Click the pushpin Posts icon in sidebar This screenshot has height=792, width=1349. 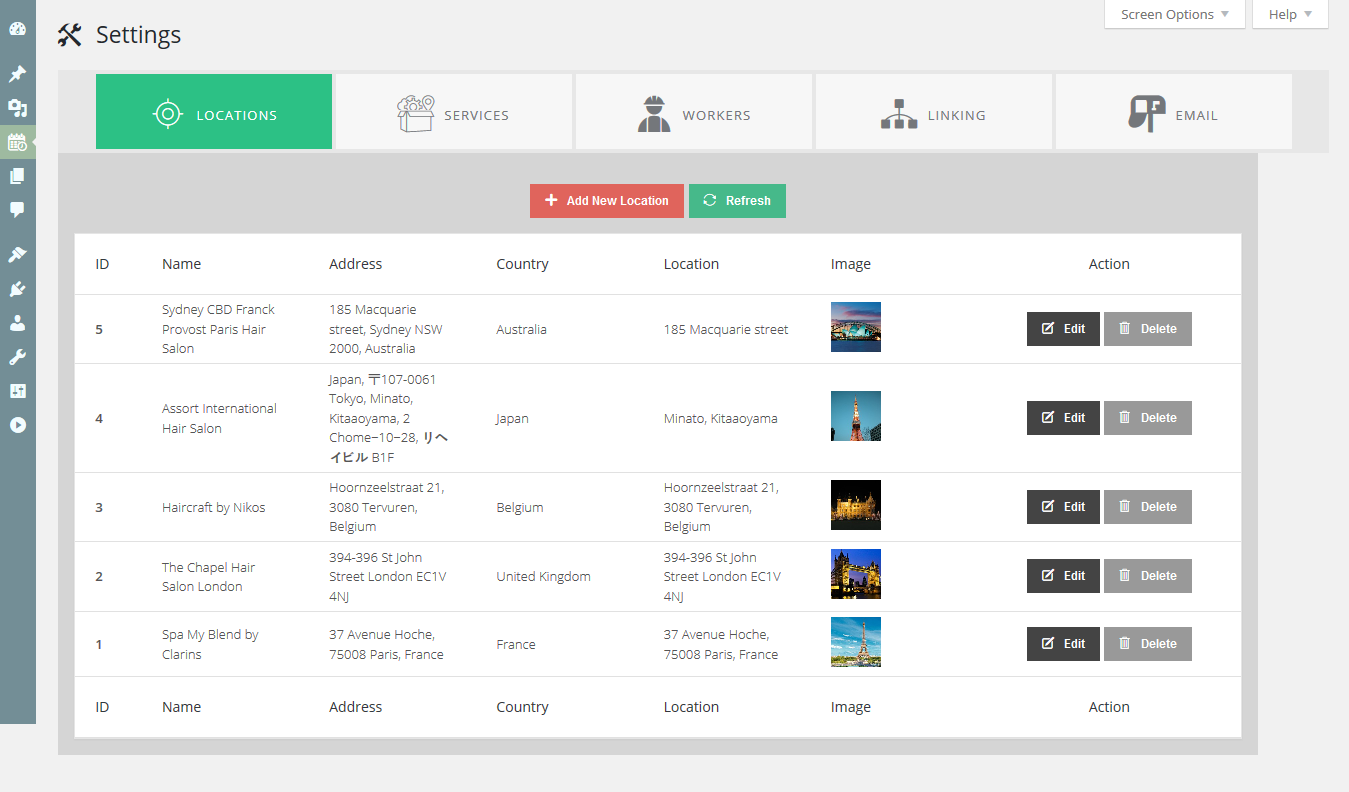pyautogui.click(x=17, y=74)
